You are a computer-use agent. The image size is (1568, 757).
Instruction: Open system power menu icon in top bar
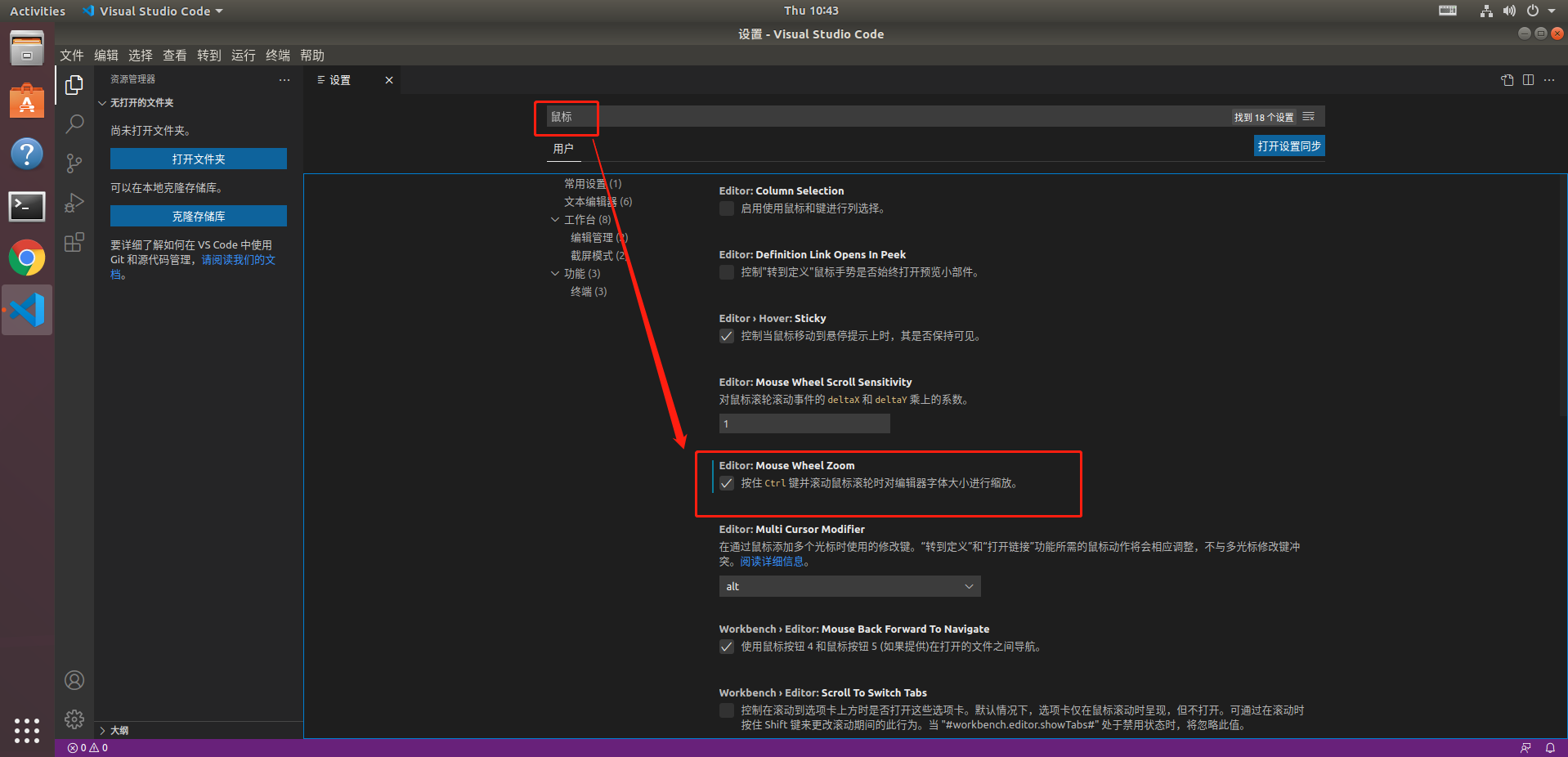pyautogui.click(x=1533, y=11)
